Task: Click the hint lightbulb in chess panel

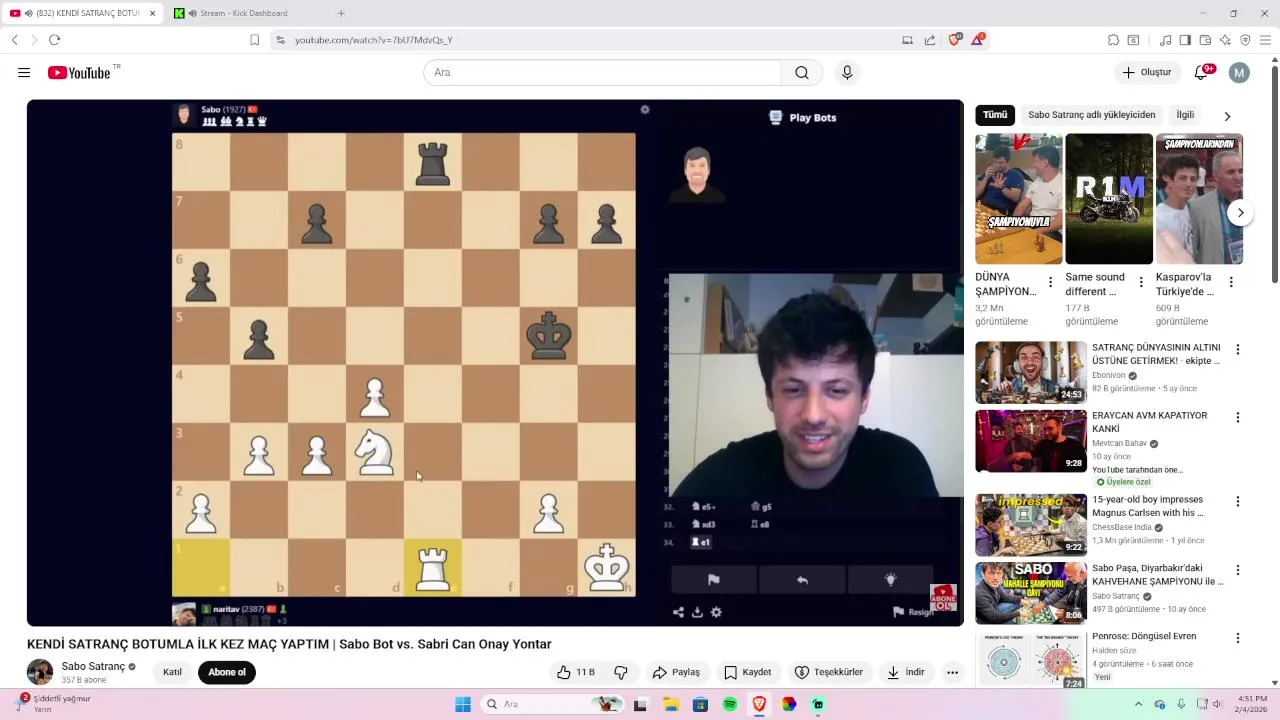Action: point(890,579)
